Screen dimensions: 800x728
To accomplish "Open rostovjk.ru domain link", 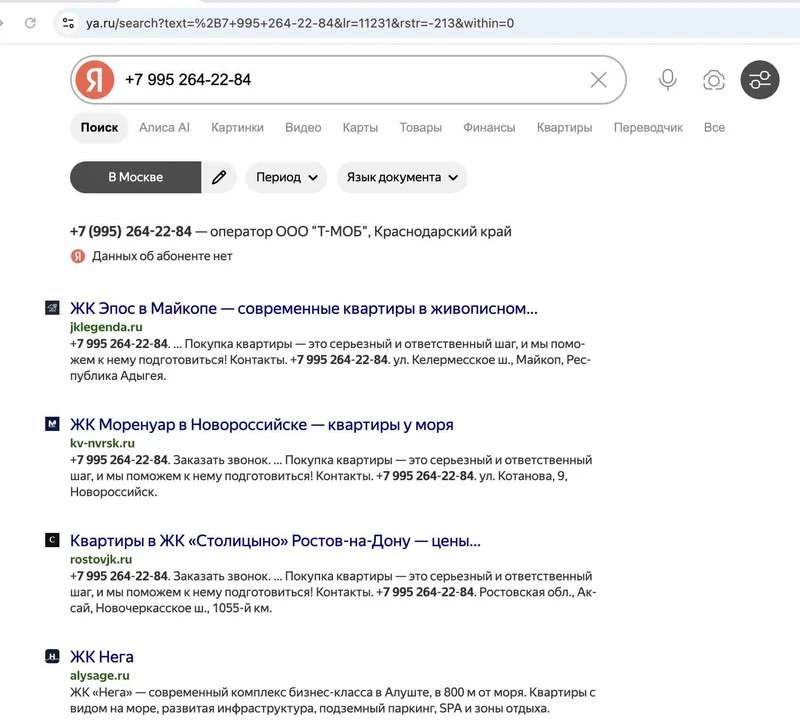I will [101, 559].
